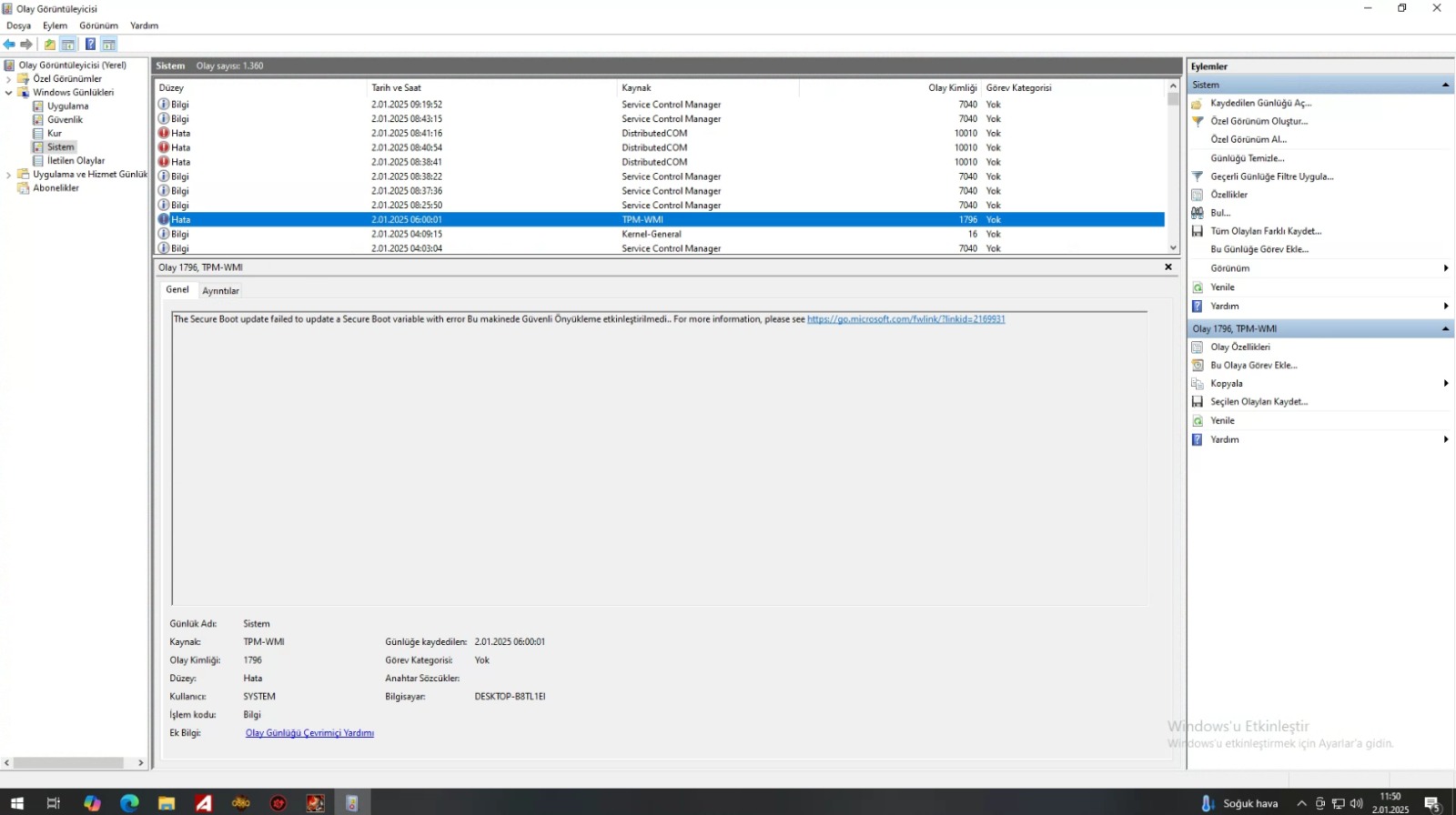Choose Özel Görünüm Oluştur... filter action
The image size is (1456, 815).
tap(1259, 122)
